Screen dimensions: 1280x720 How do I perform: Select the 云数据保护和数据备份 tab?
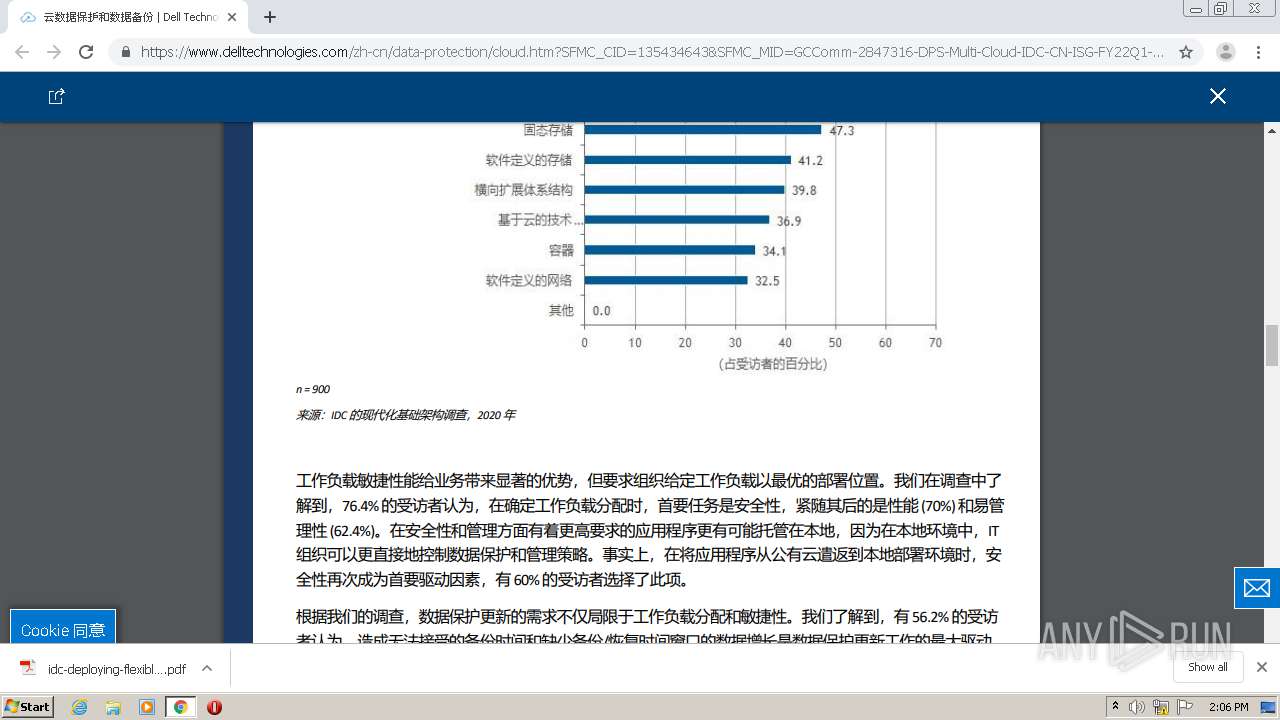127,17
